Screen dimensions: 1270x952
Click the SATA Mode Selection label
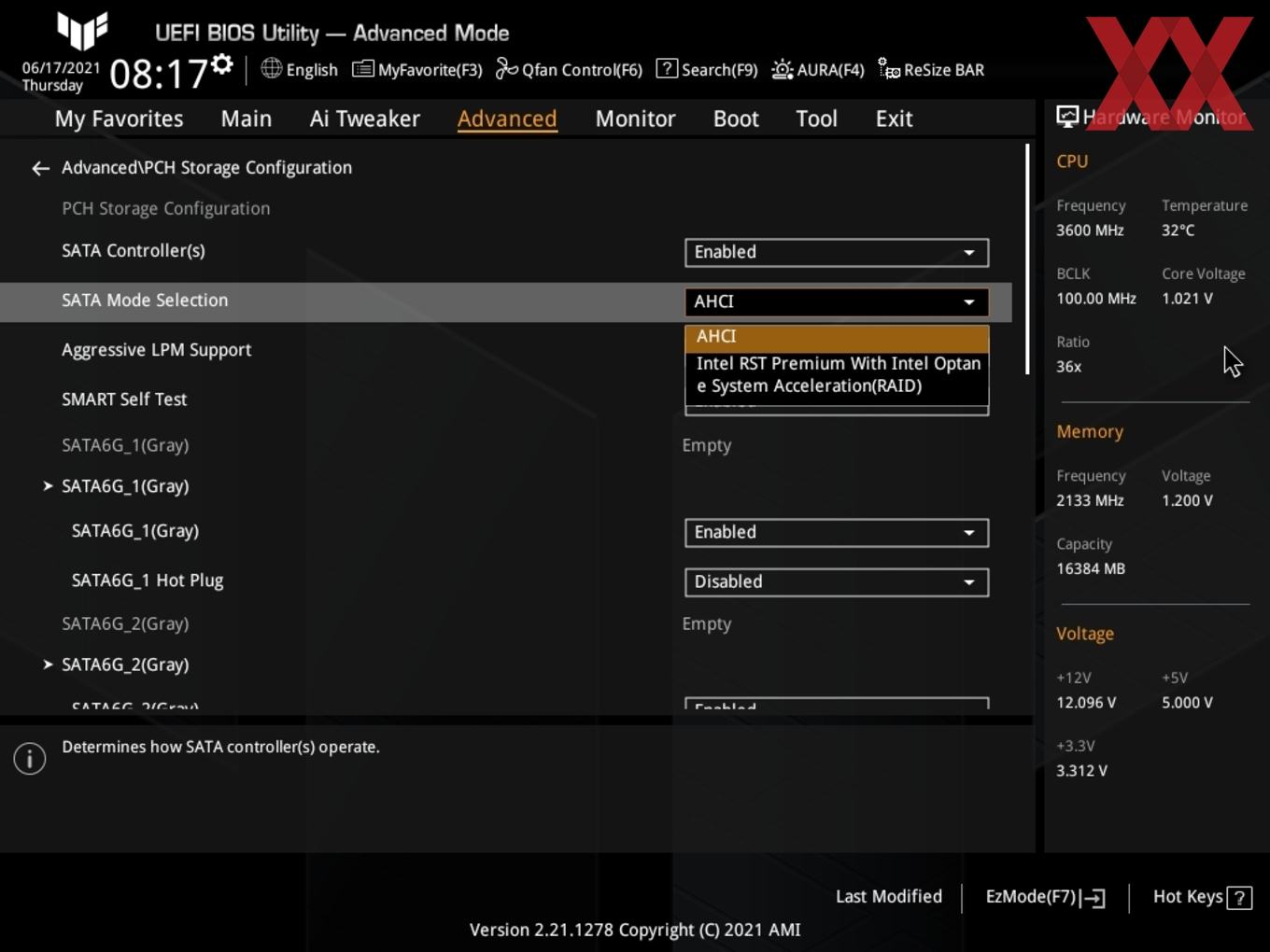click(x=145, y=301)
